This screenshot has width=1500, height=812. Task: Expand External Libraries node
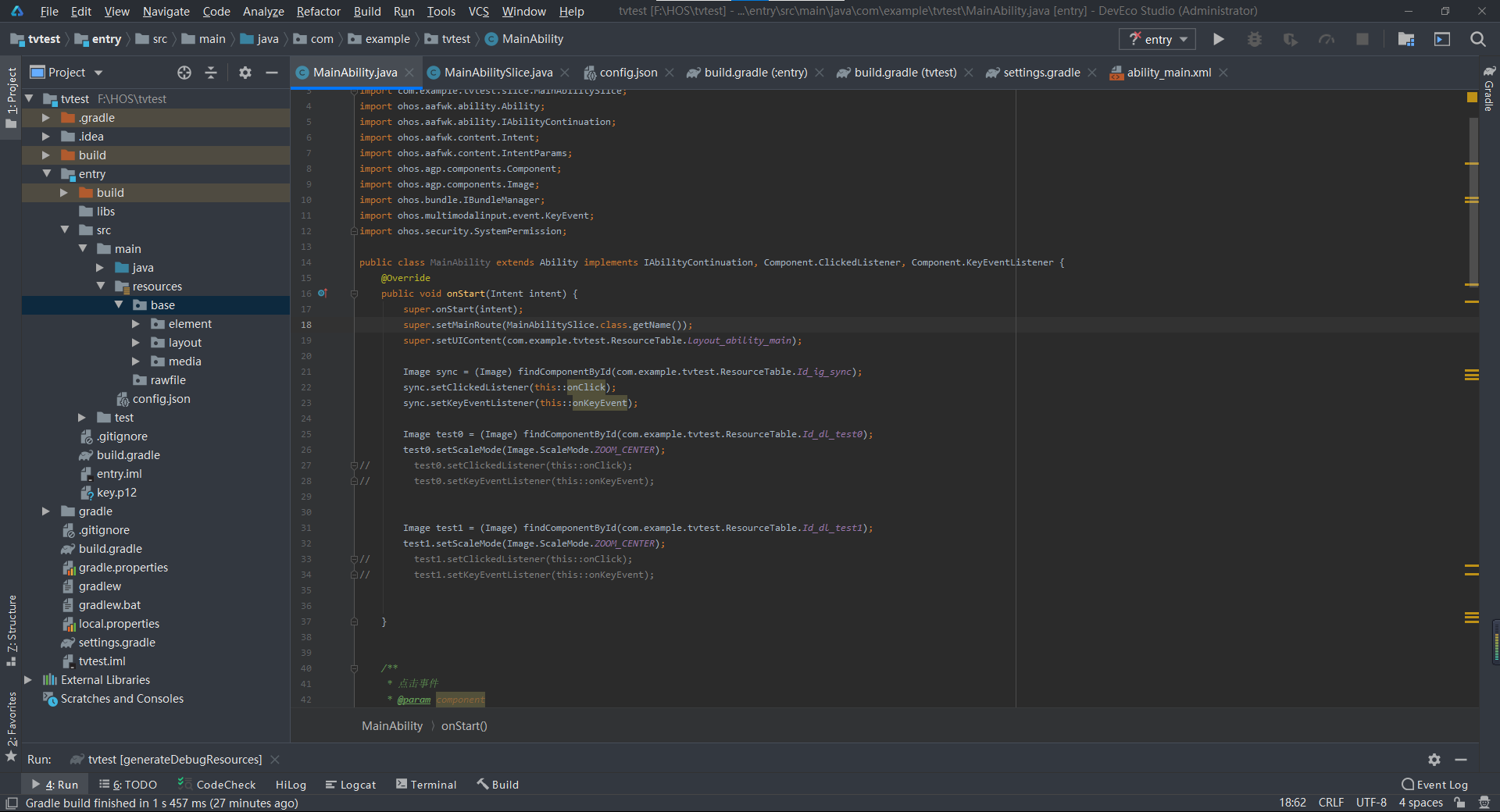coord(28,680)
